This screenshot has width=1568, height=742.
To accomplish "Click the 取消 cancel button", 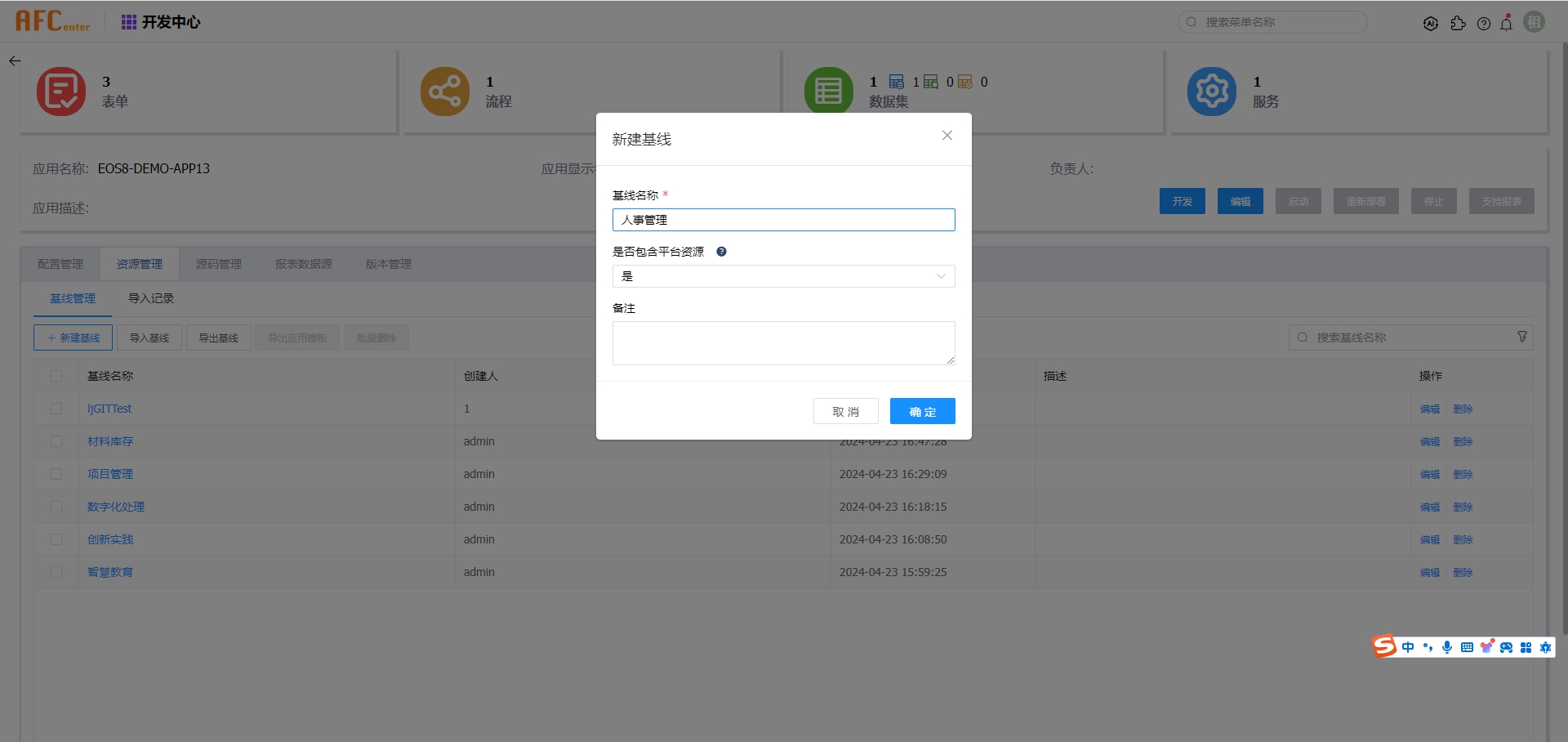I will (x=845, y=412).
